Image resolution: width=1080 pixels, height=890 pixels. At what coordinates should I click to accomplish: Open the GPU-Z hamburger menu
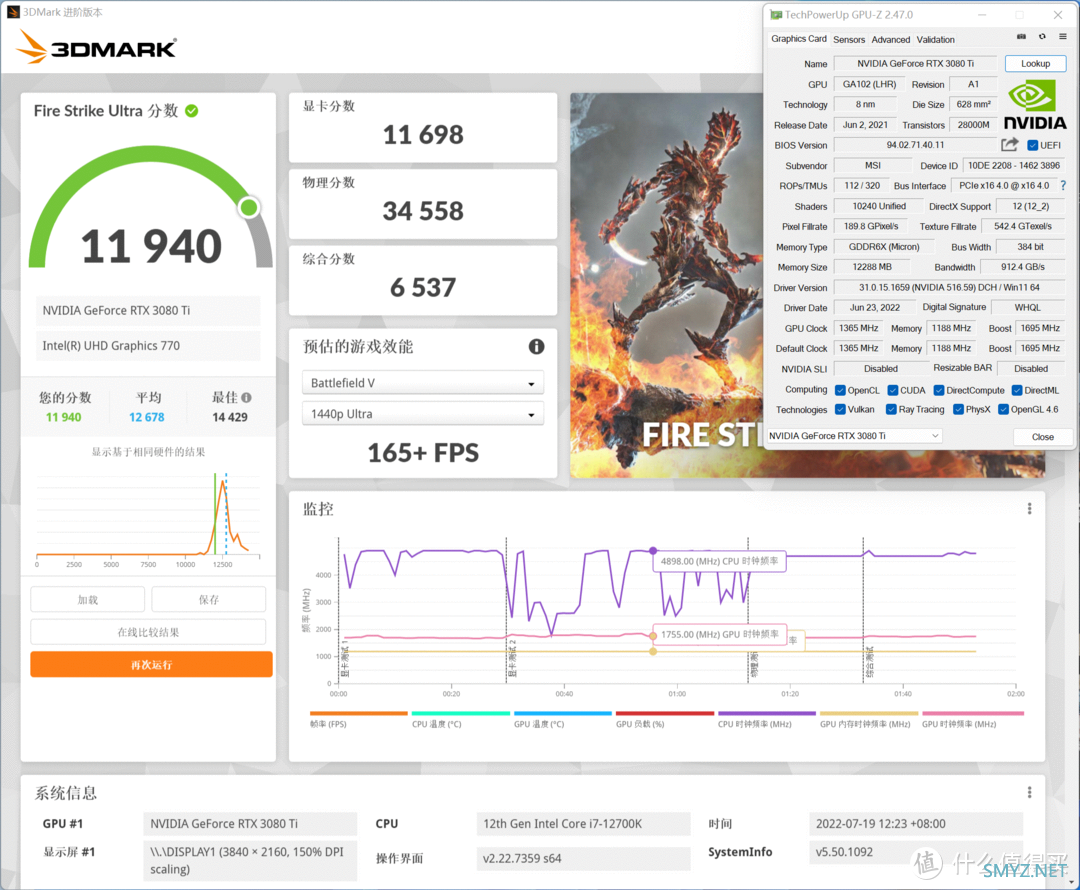coord(1063,37)
